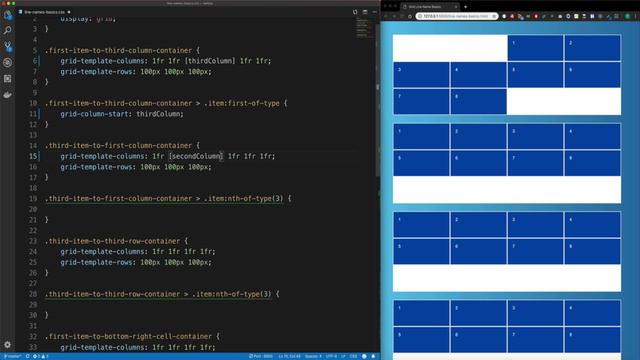Click the [secondColumn] text on line 15
This screenshot has height=360, width=640.
[196, 156]
